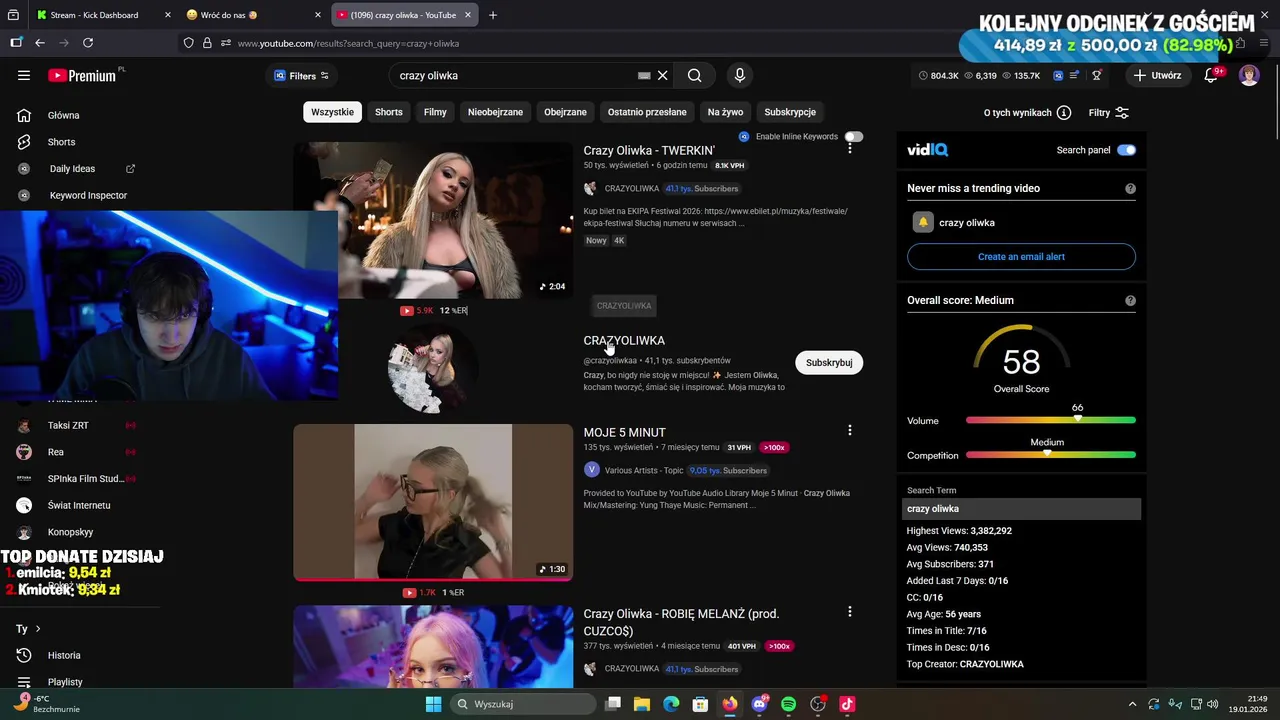The height and width of the screenshot is (720, 1280).
Task: Open Various Artists - Topic channel link
Action: tap(643, 470)
